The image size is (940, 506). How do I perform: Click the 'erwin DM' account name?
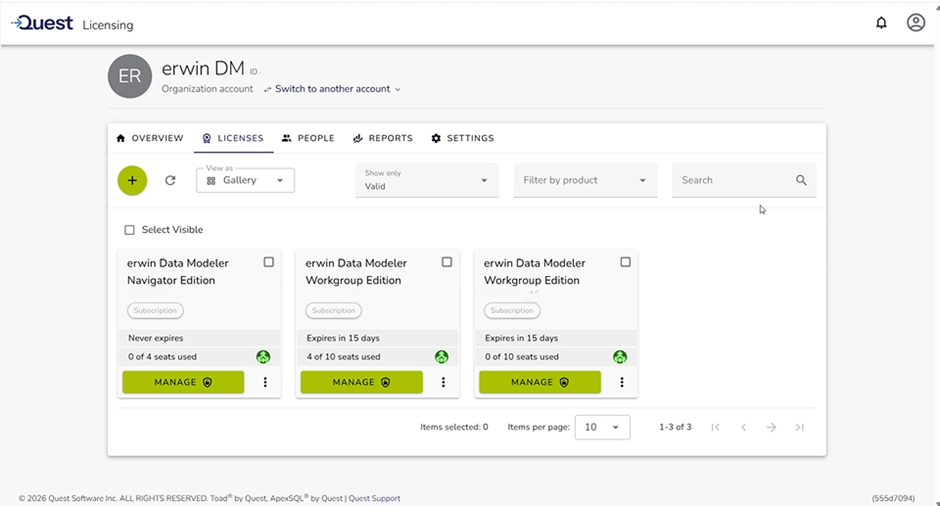tap(203, 68)
